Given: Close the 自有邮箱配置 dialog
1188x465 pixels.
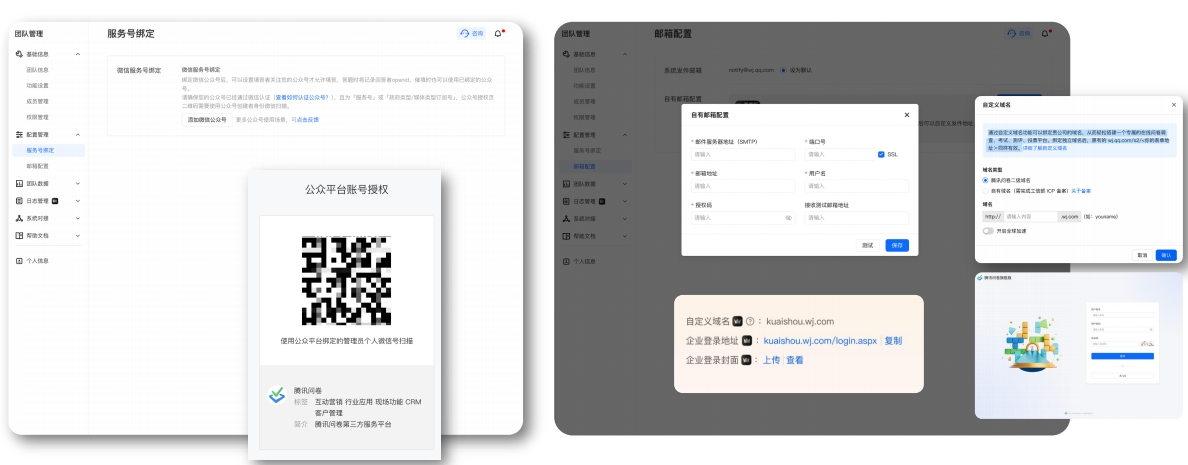Looking at the screenshot, I should click(906, 115).
